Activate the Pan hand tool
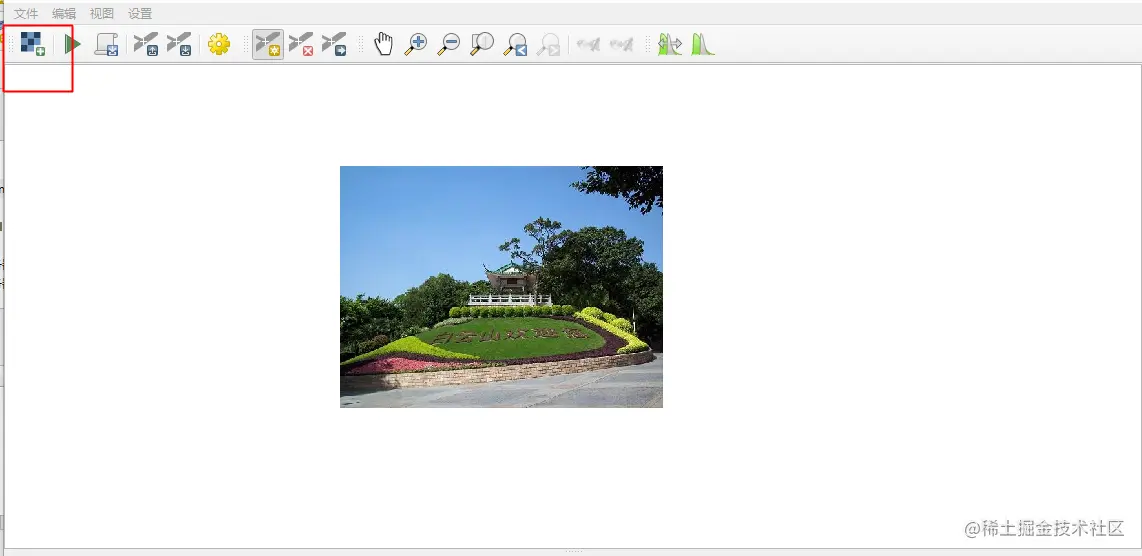This screenshot has height=556, width=1142. (x=383, y=44)
